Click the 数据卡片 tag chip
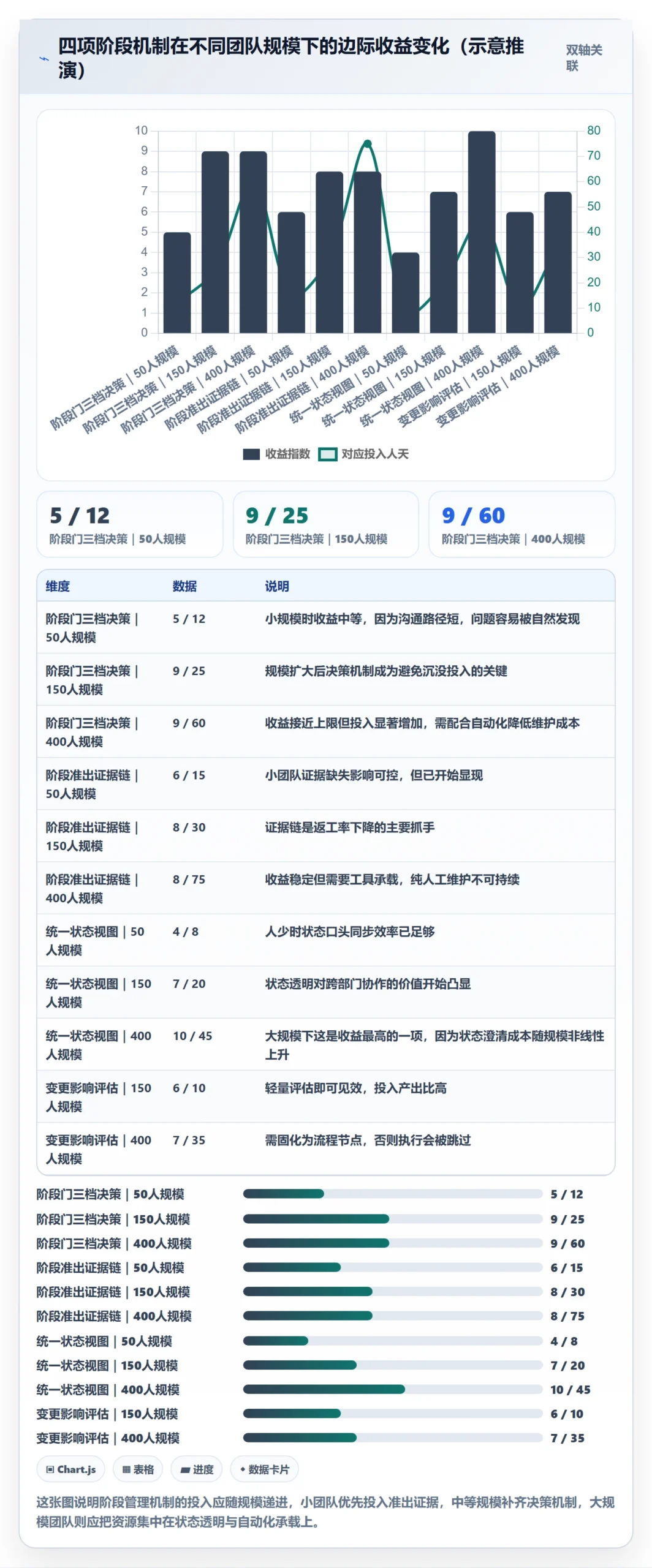This screenshot has width=652, height=1568. tap(264, 1469)
